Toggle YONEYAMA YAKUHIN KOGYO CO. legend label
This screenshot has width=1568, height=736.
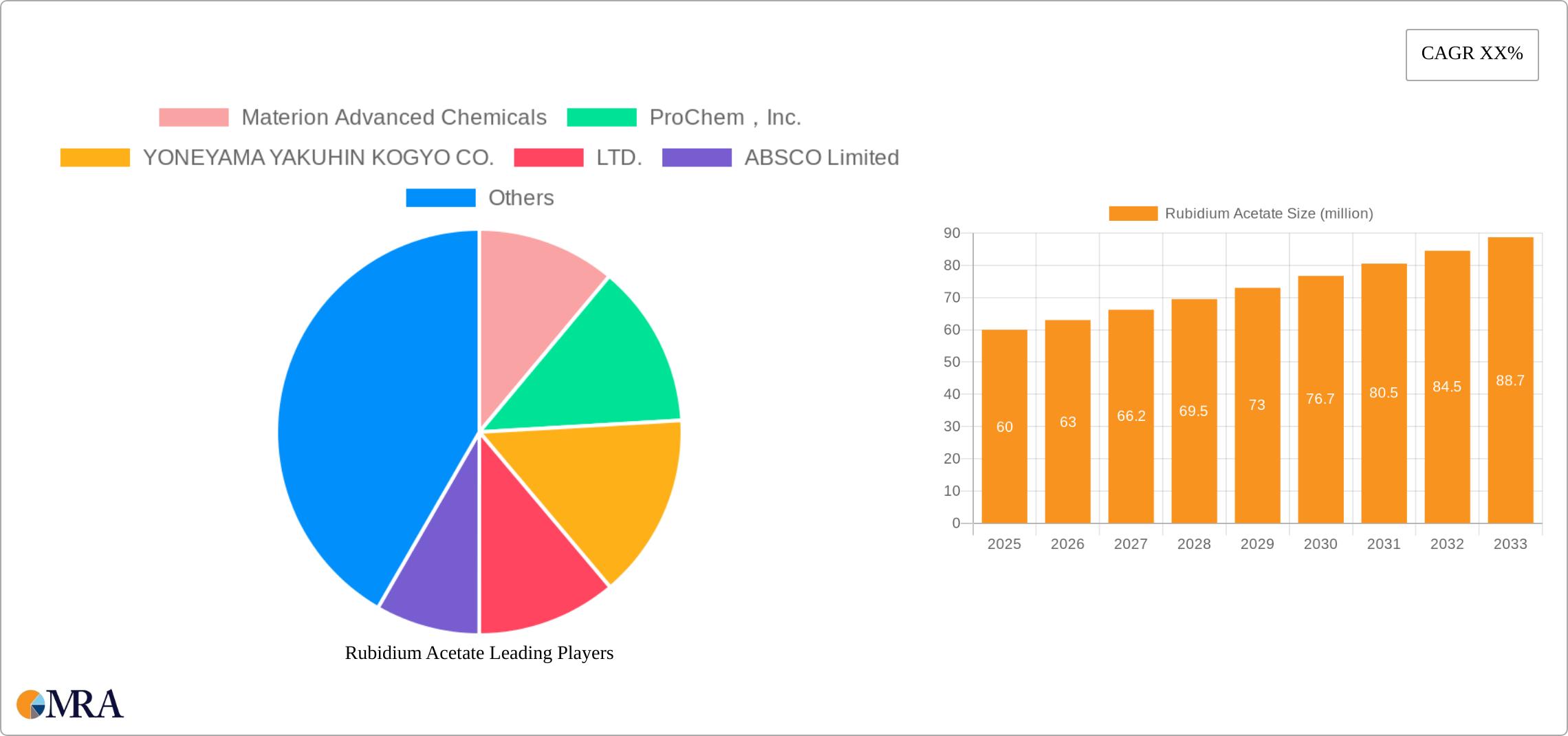[x=318, y=158]
